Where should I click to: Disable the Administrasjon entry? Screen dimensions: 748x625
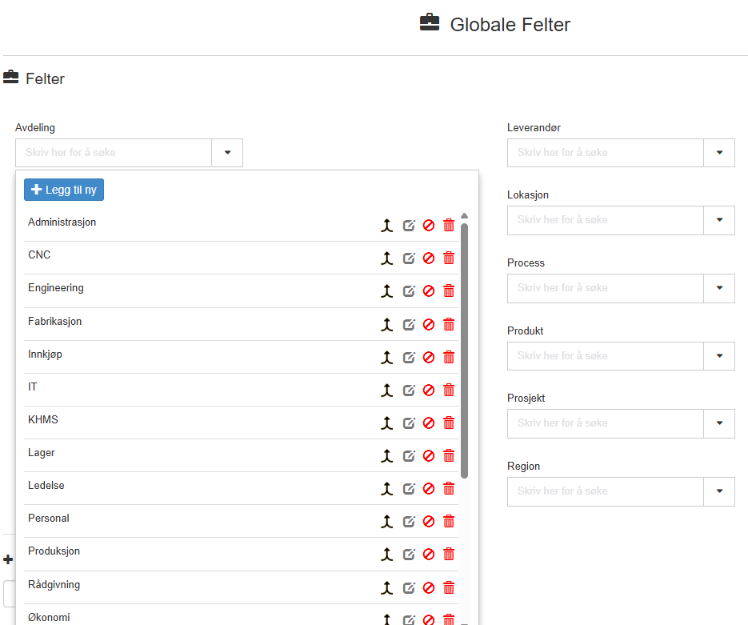pyautogui.click(x=429, y=225)
